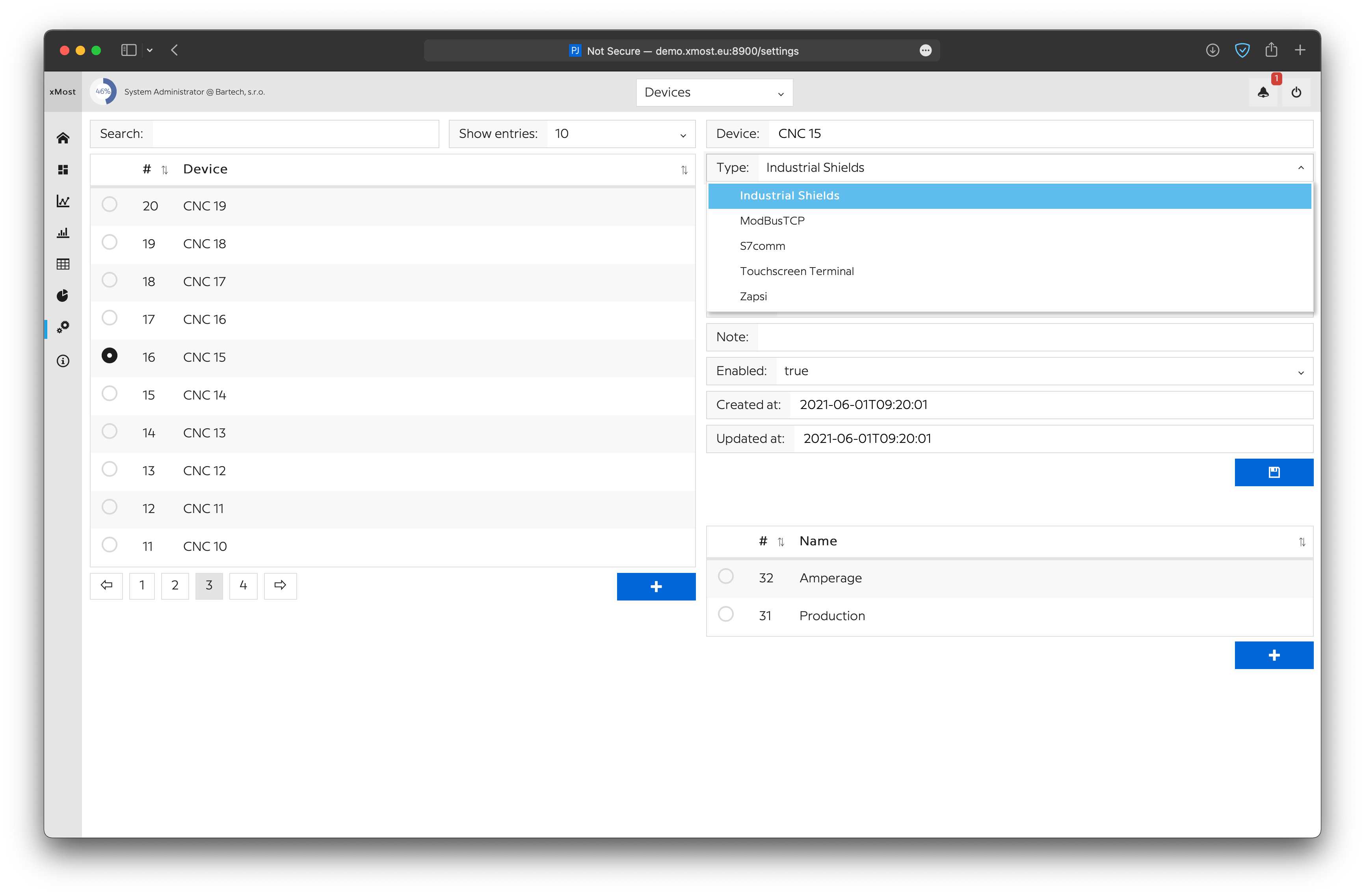Screen dimensions: 1365x896
Task: Go to page 4 of devices
Action: (243, 586)
